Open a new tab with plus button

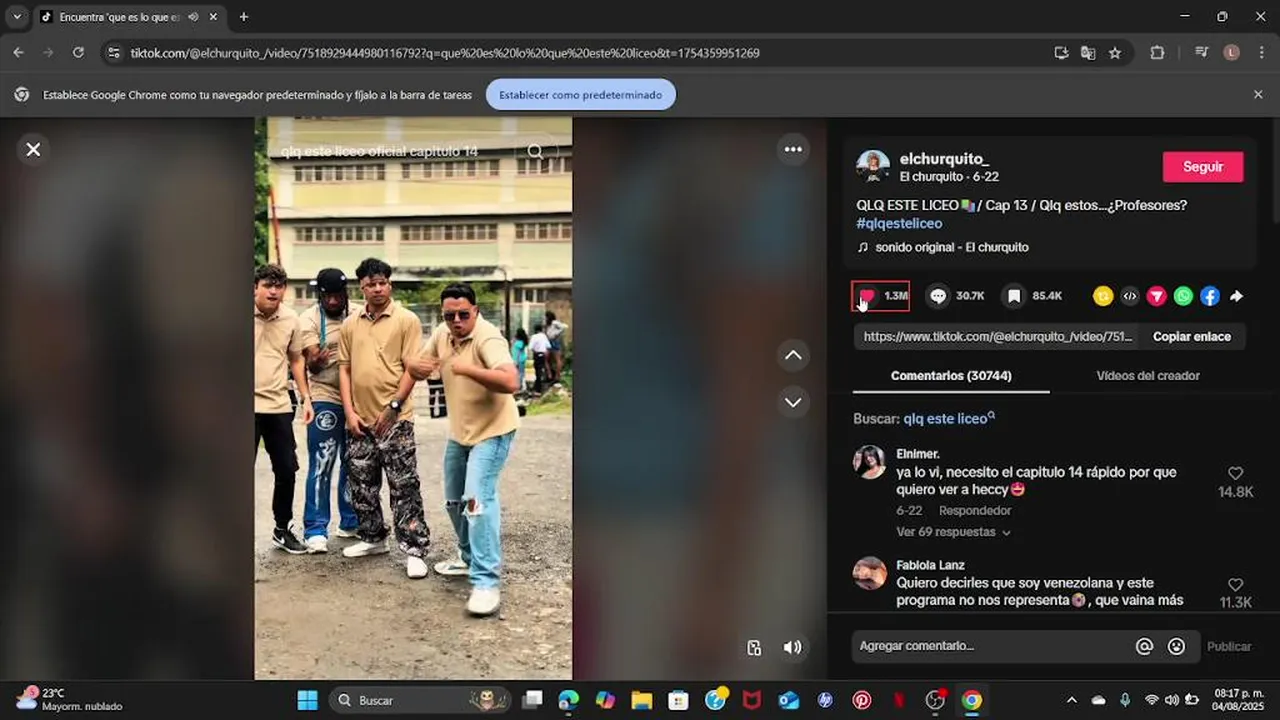pos(243,17)
